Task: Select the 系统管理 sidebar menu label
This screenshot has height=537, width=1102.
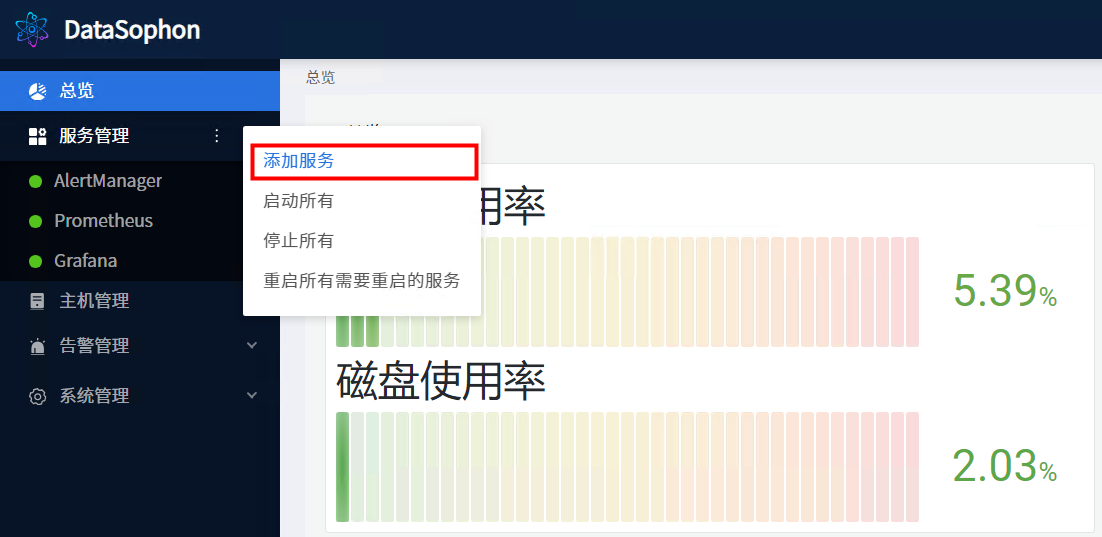Action: click(x=94, y=396)
